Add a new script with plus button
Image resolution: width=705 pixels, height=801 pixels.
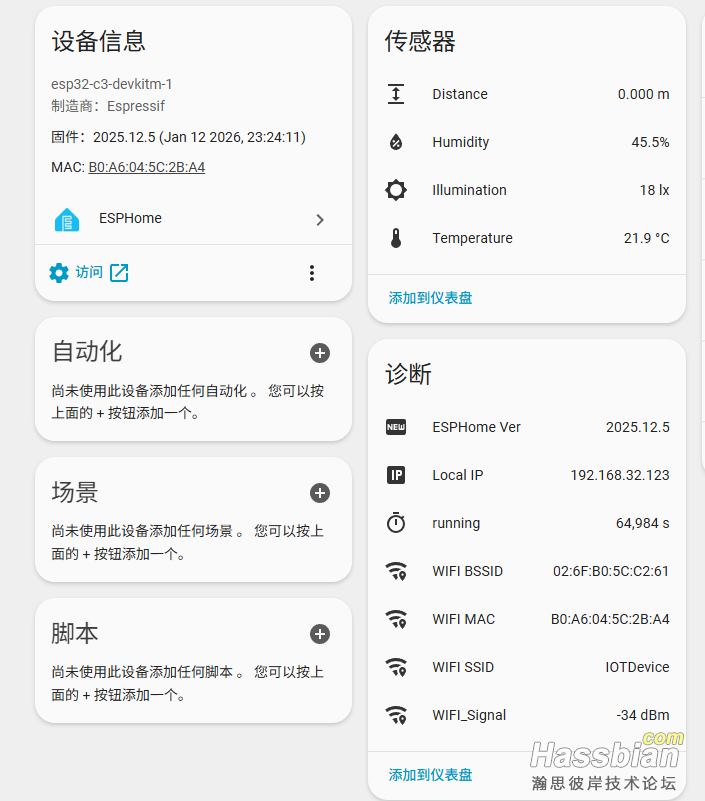320,634
